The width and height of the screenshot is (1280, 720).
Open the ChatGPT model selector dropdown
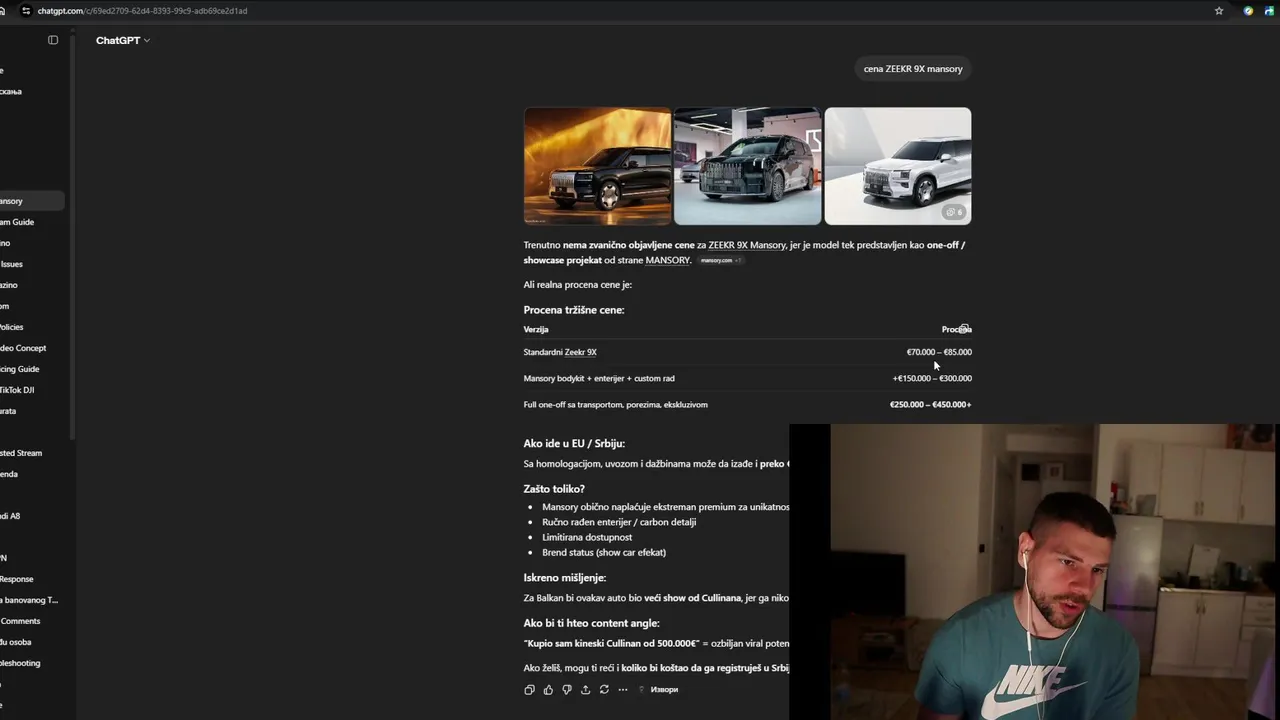(x=123, y=40)
